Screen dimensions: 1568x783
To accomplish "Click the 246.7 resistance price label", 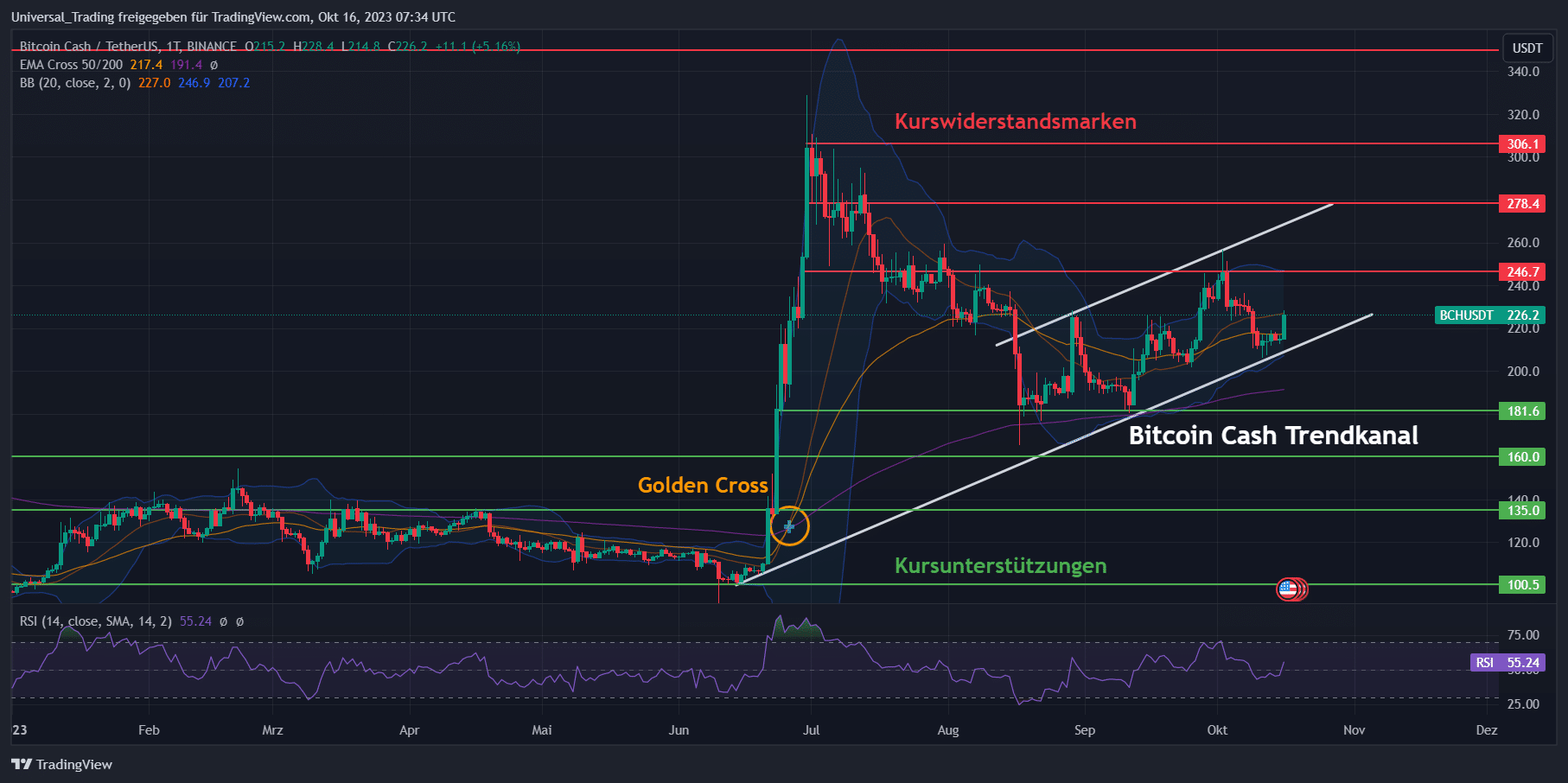I will [1522, 272].
